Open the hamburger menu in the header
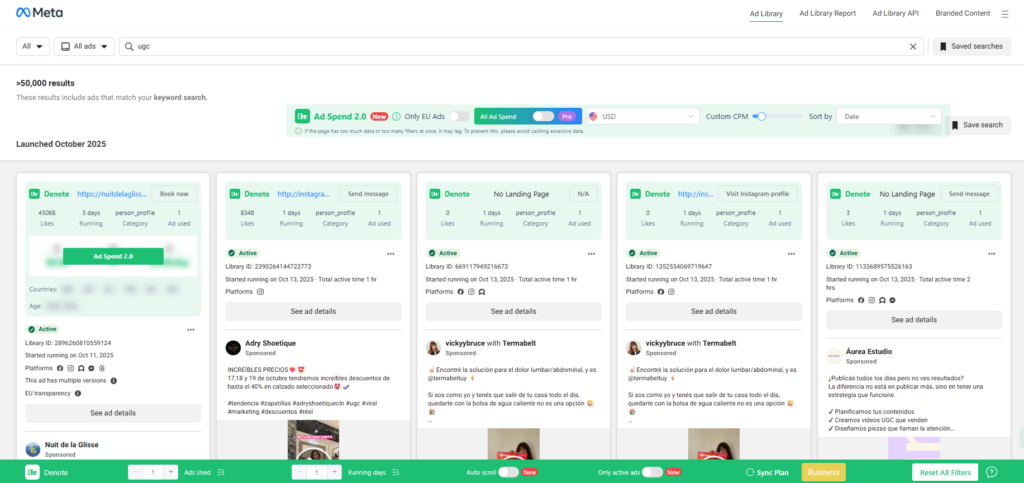This screenshot has width=1024, height=483. pyautogui.click(x=1005, y=14)
